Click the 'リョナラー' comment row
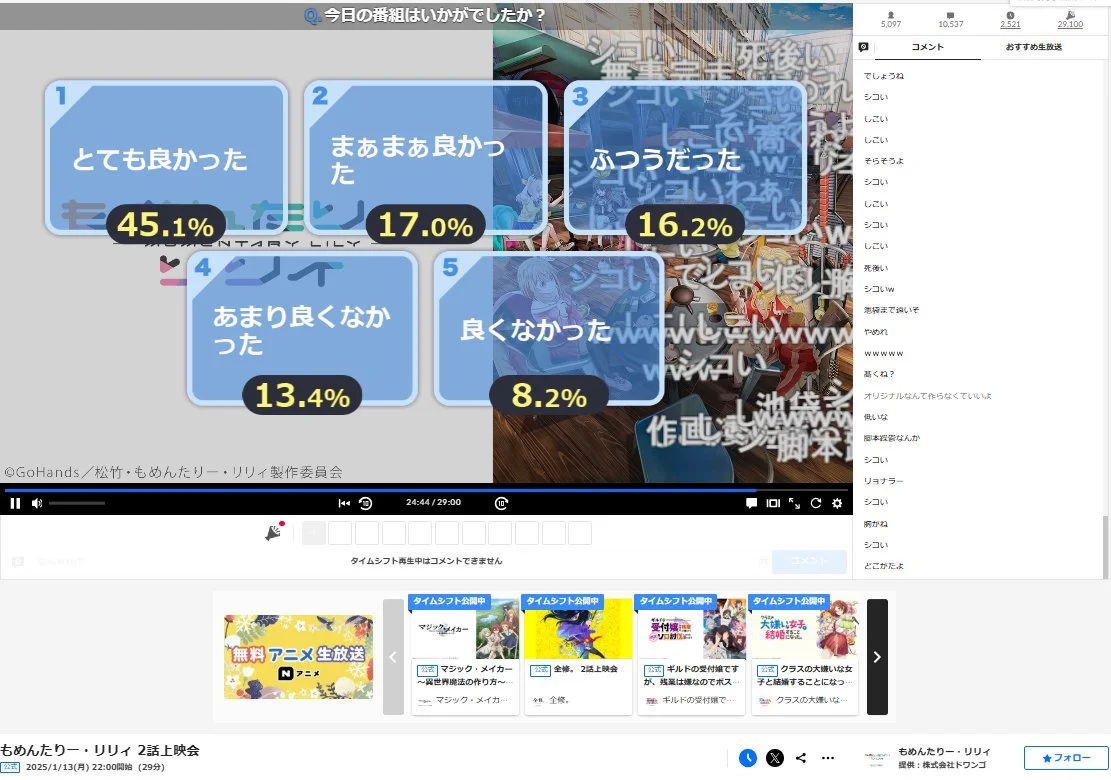The image size is (1111, 780). pos(883,481)
